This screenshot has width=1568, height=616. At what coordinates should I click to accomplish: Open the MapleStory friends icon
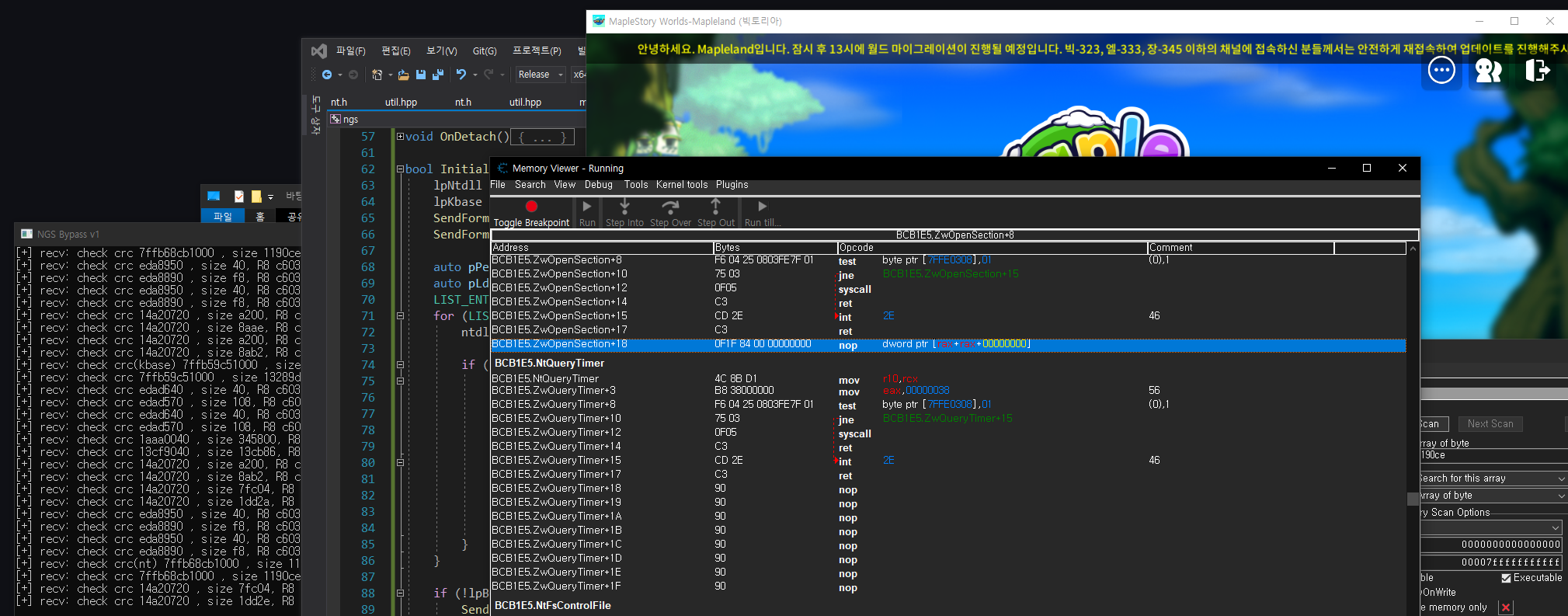1489,71
